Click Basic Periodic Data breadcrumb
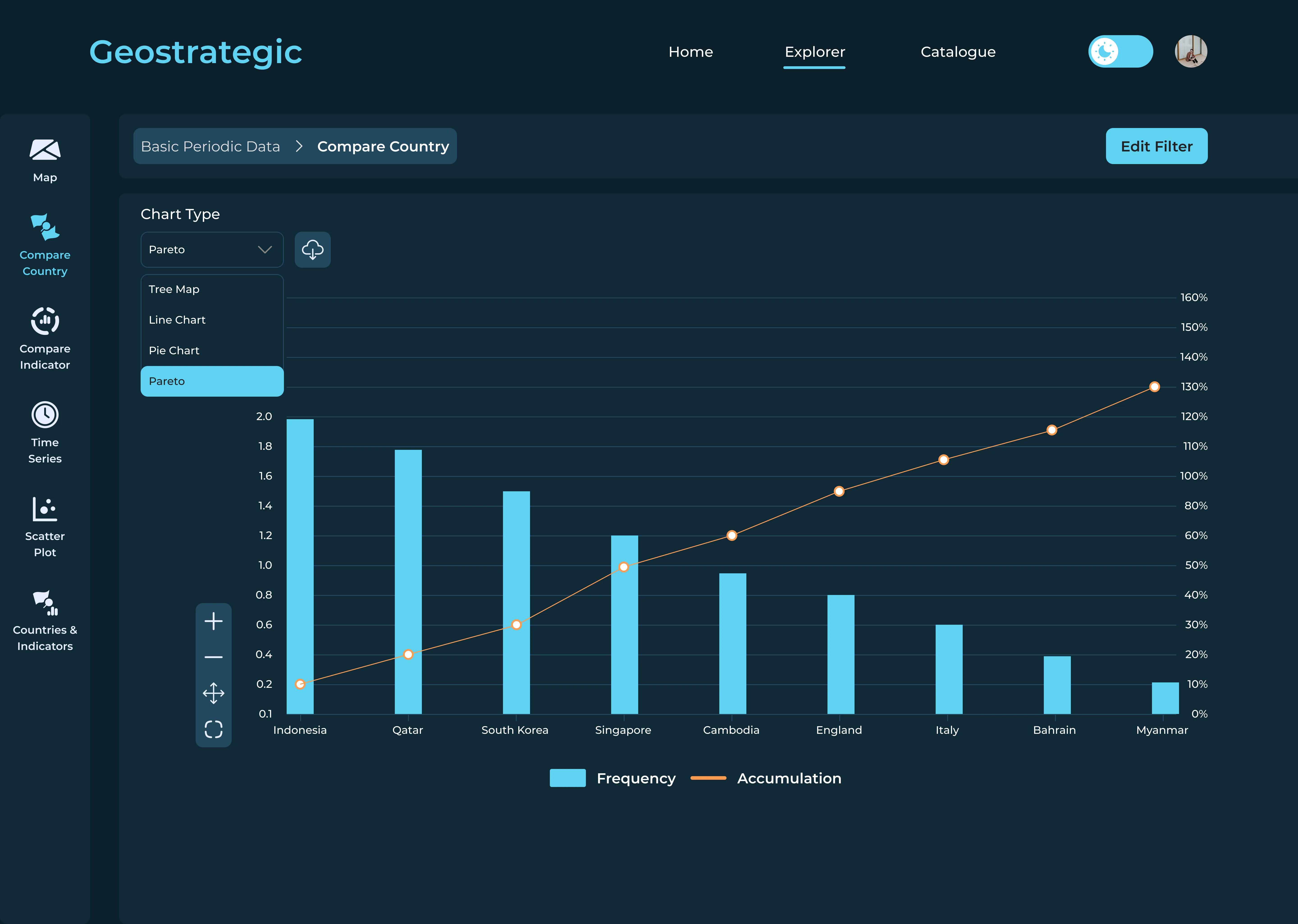This screenshot has height=924, width=1298. (x=210, y=146)
